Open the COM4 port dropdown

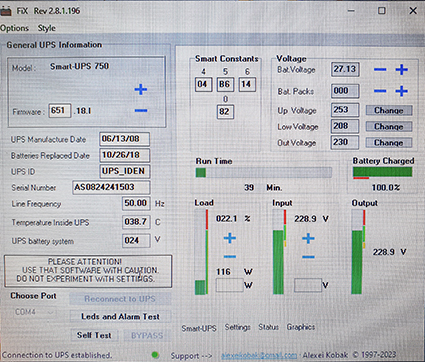click(x=35, y=312)
